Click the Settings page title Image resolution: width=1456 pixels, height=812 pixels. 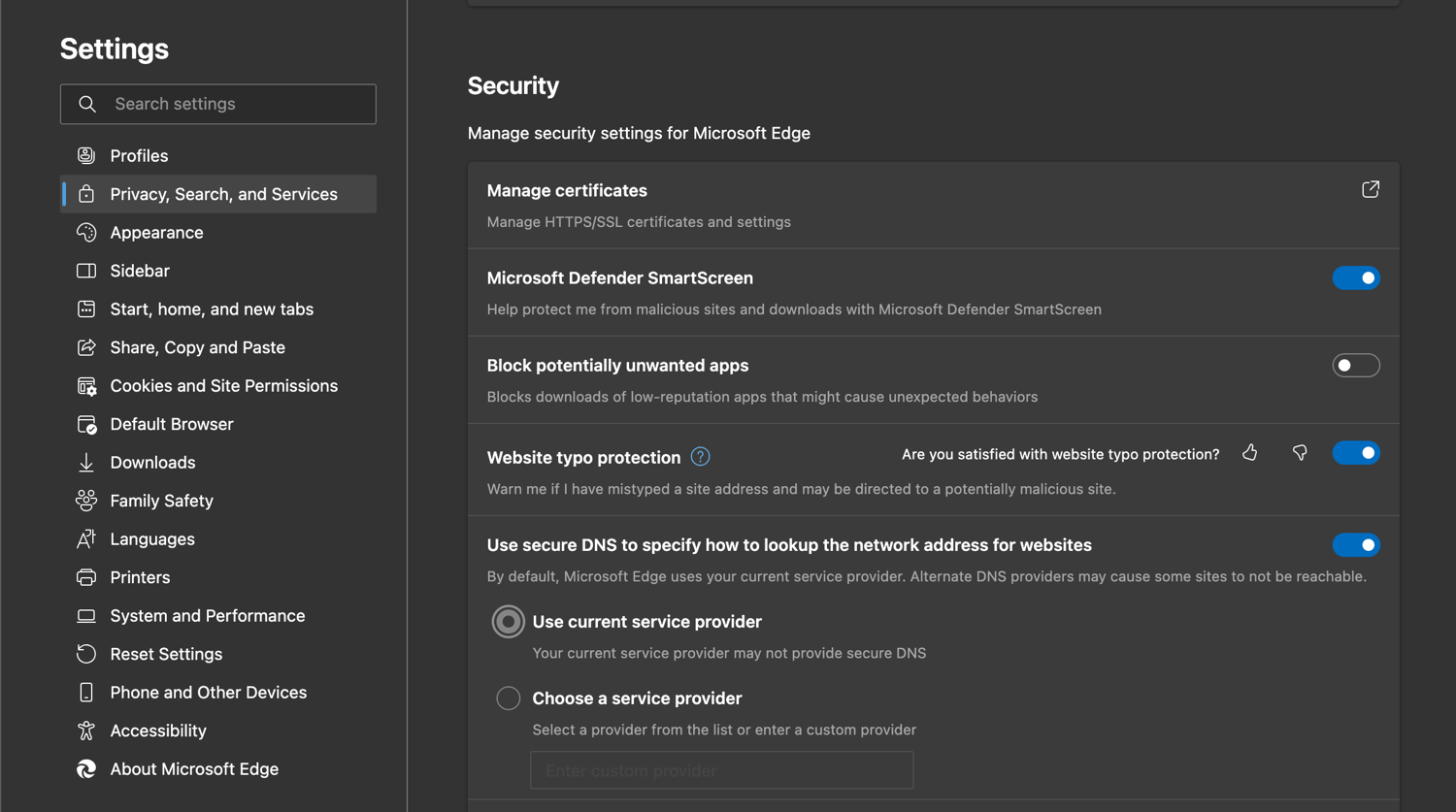click(x=115, y=49)
